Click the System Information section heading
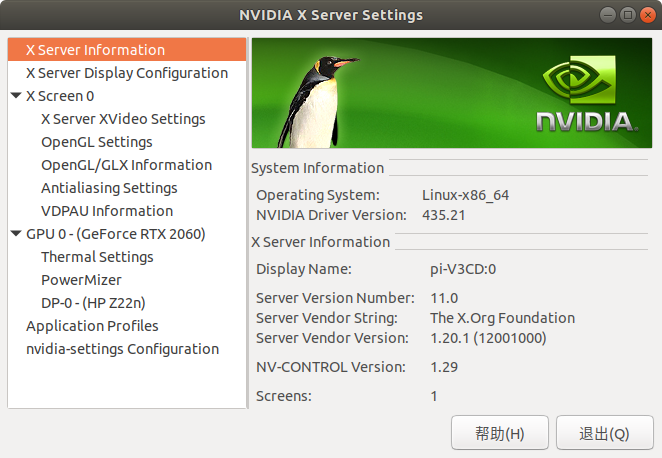662x458 pixels. tap(317, 168)
